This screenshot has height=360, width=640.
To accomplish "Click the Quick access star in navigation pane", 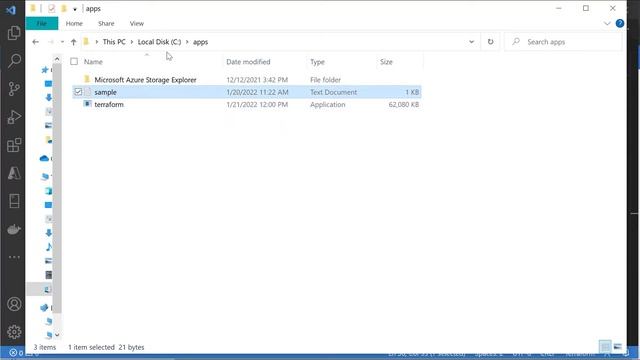I will click(x=45, y=70).
